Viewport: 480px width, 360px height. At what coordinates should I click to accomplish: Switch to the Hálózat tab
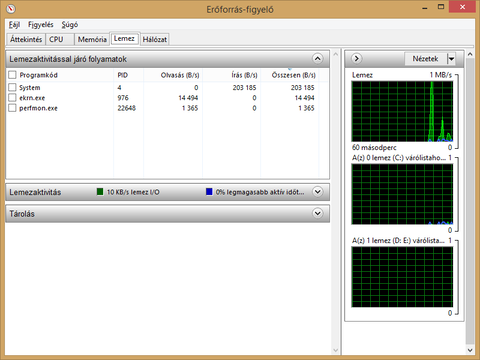pos(155,39)
